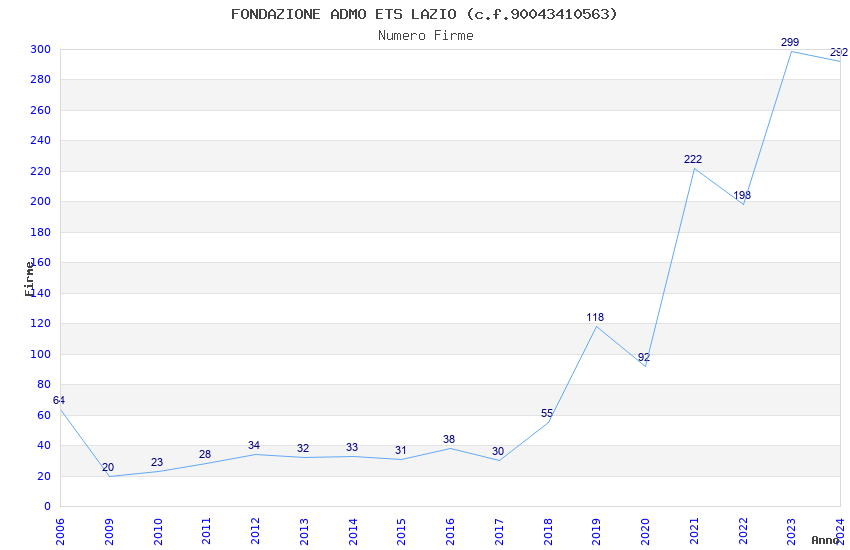
Task: Click the data label 28 for 2011
Action: coord(204,455)
